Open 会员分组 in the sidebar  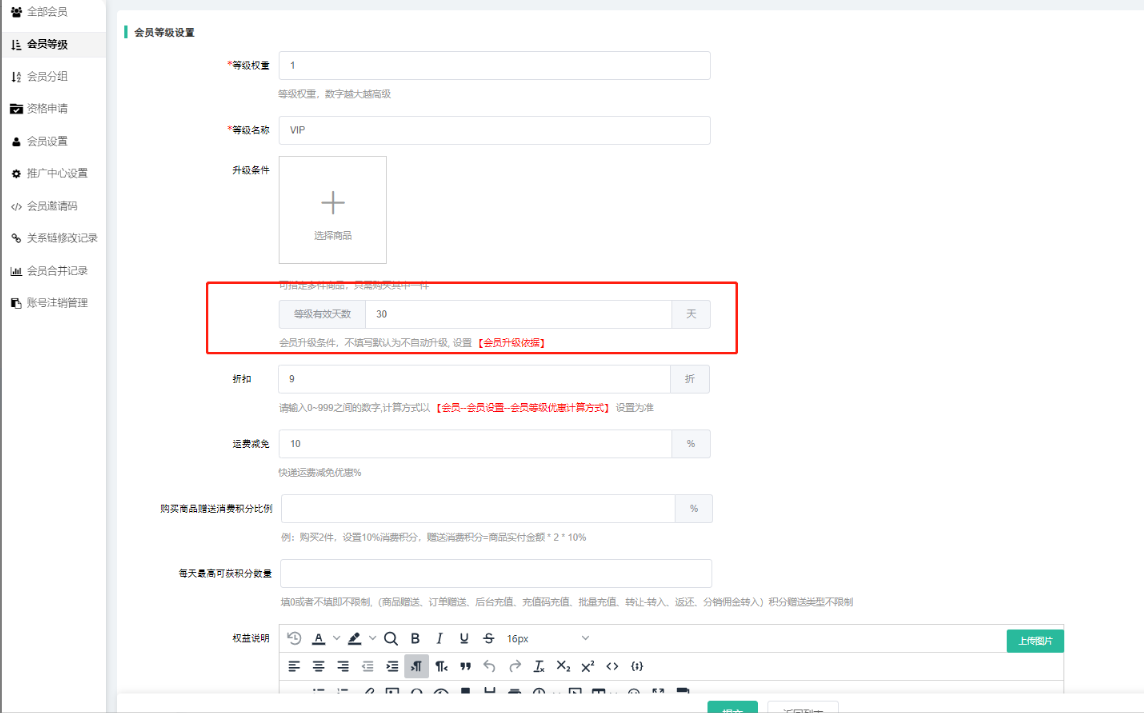47,77
